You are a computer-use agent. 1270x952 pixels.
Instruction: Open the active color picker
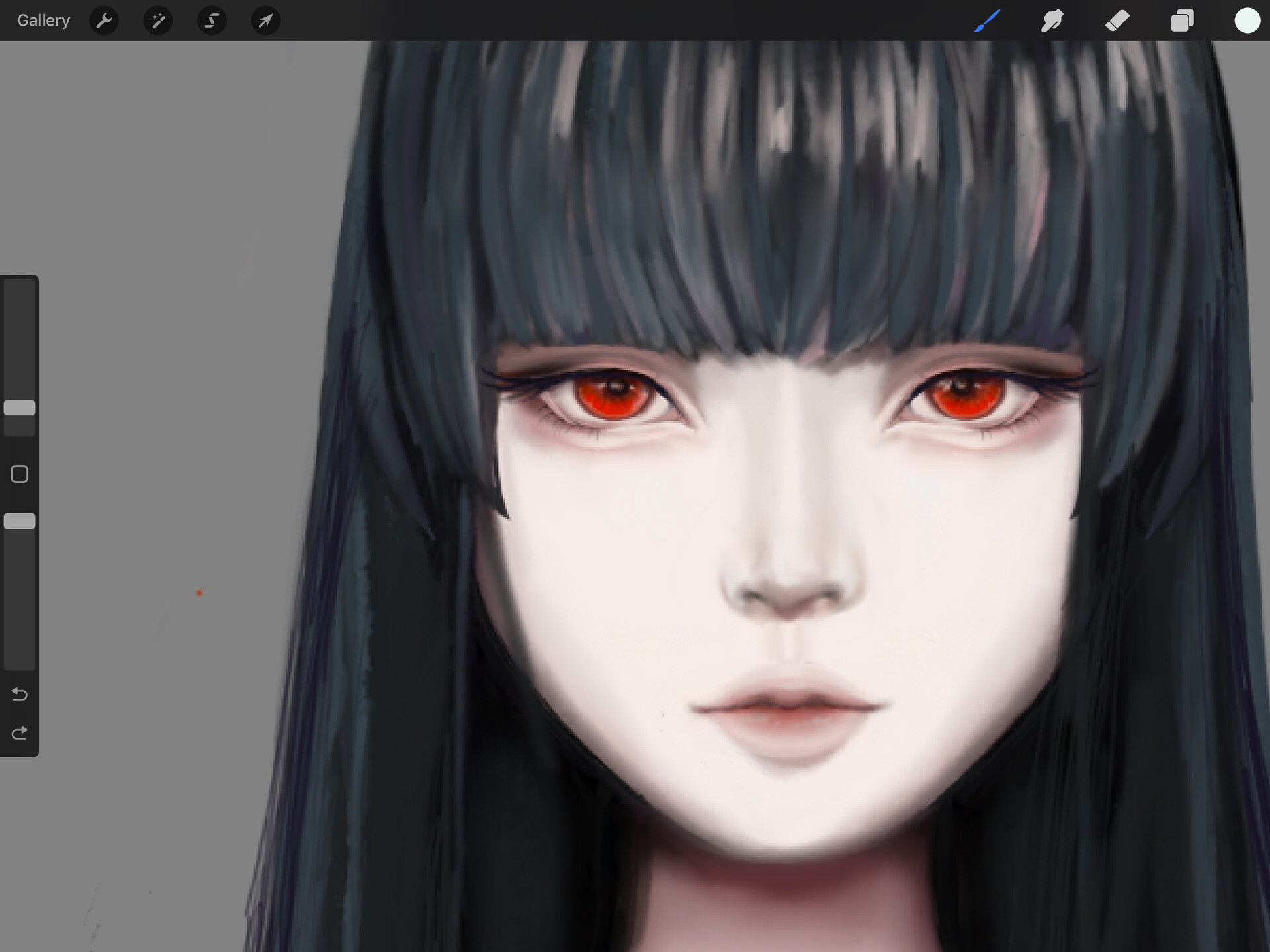[x=1248, y=20]
